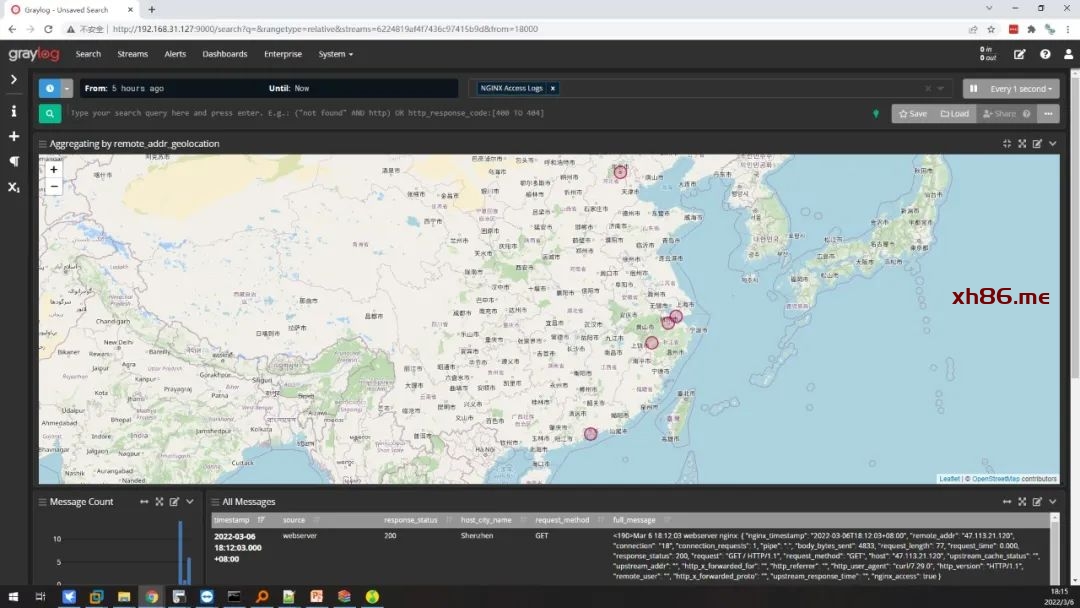Image resolution: width=1080 pixels, height=608 pixels.
Task: Open the Every 1 second refresh dropdown
Action: point(1021,88)
